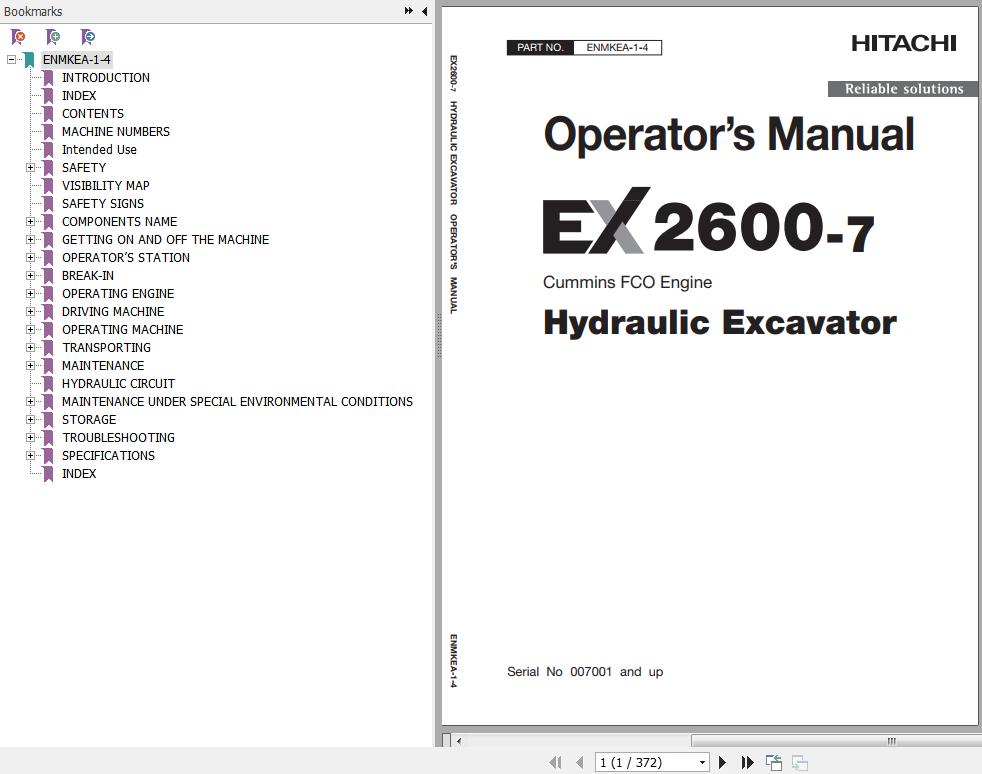Open the last INDEX bookmark after SPECIFICATIONS
Image resolution: width=982 pixels, height=774 pixels.
pos(79,473)
